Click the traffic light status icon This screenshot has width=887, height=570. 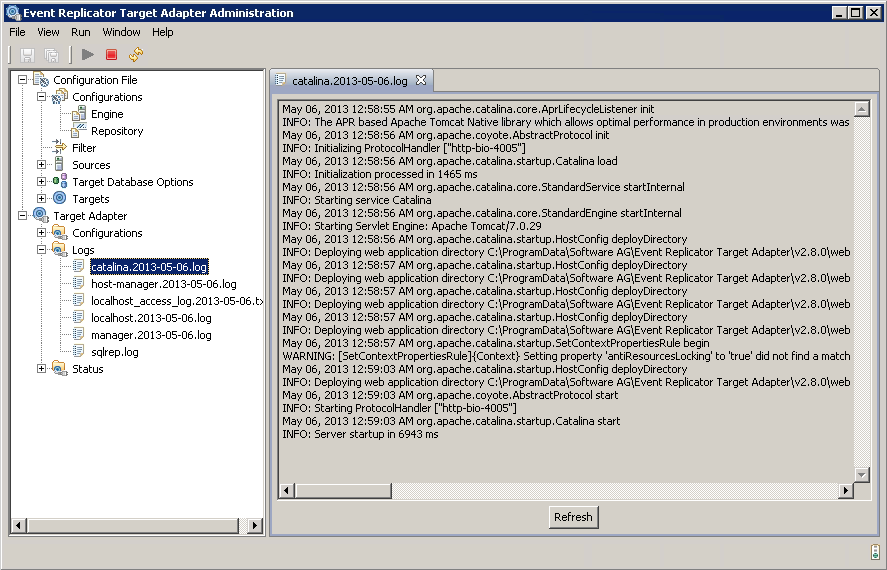[x=874, y=551]
